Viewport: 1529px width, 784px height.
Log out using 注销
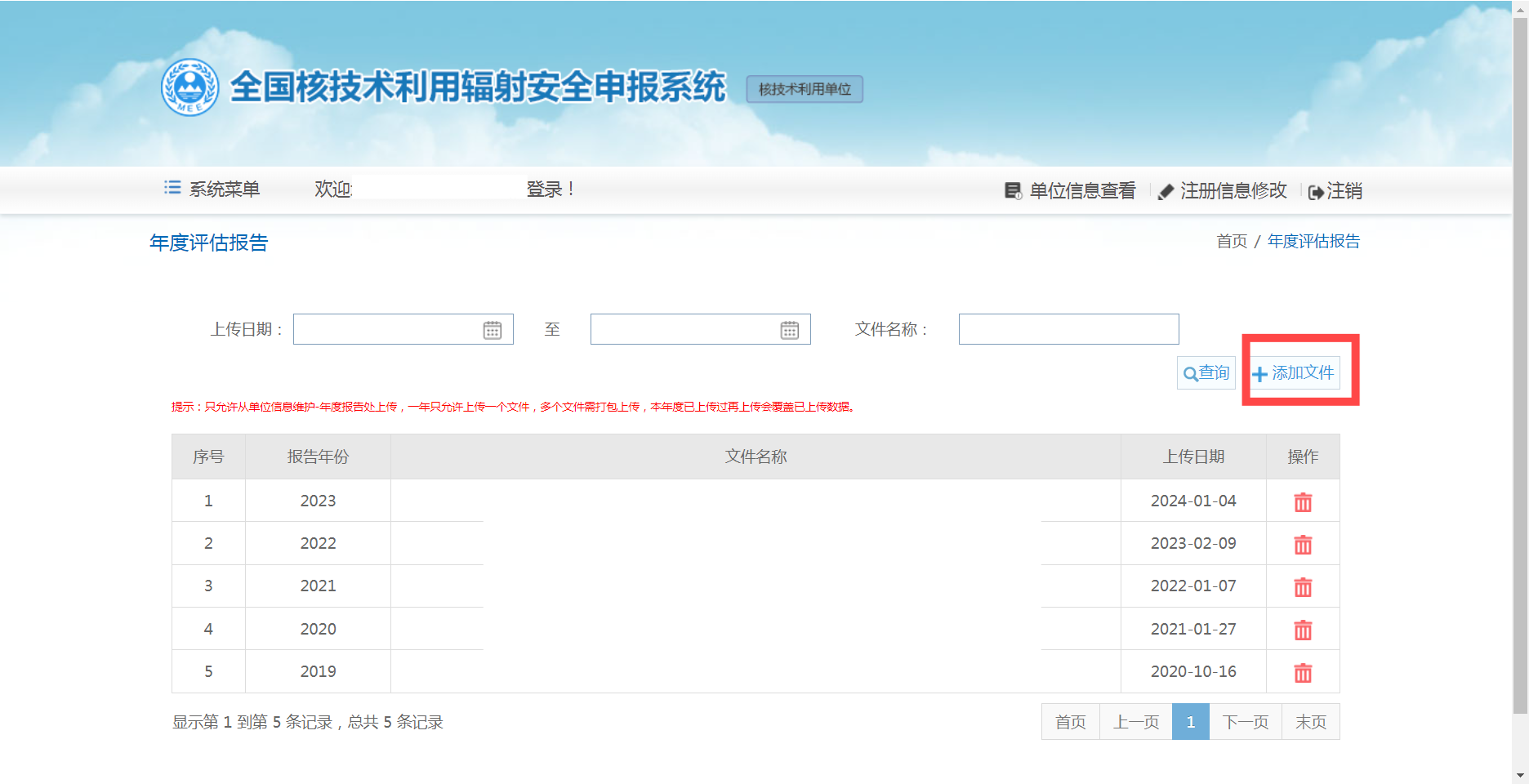coord(1335,191)
